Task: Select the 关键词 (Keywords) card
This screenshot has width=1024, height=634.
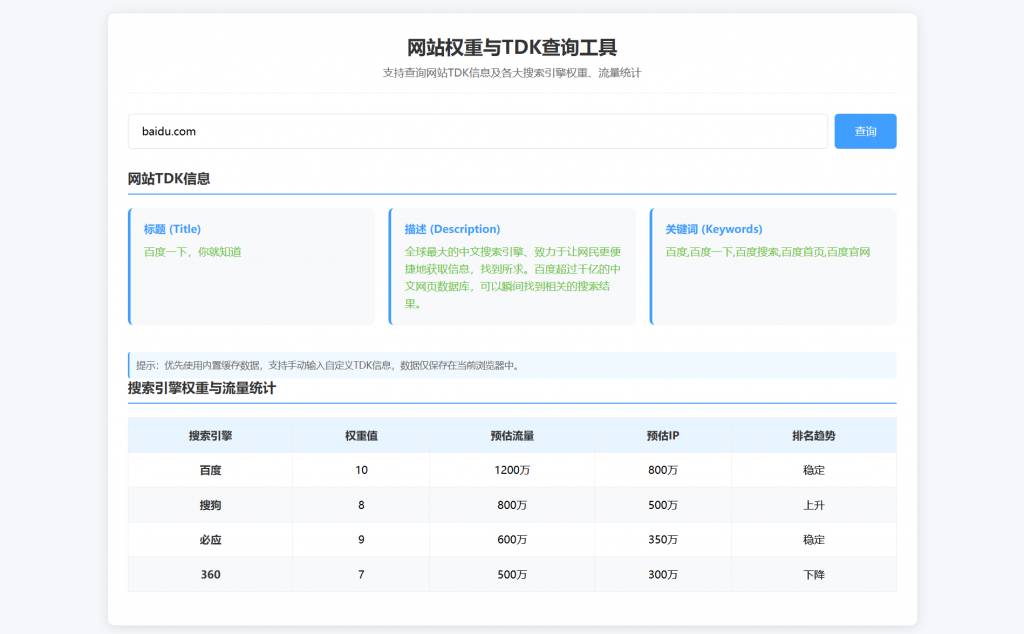Action: pos(772,266)
